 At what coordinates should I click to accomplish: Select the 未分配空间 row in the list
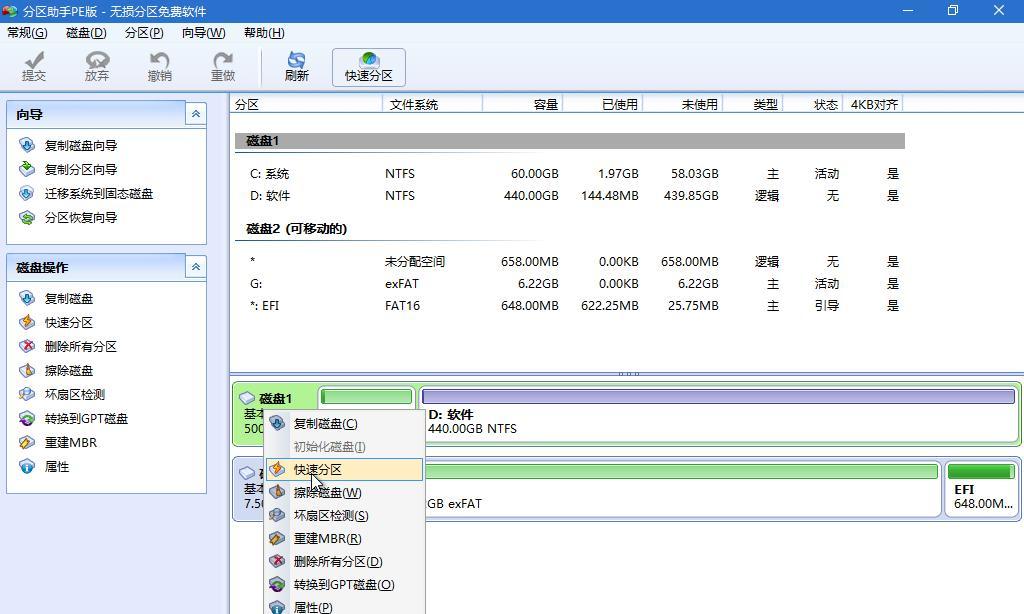pos(569,262)
